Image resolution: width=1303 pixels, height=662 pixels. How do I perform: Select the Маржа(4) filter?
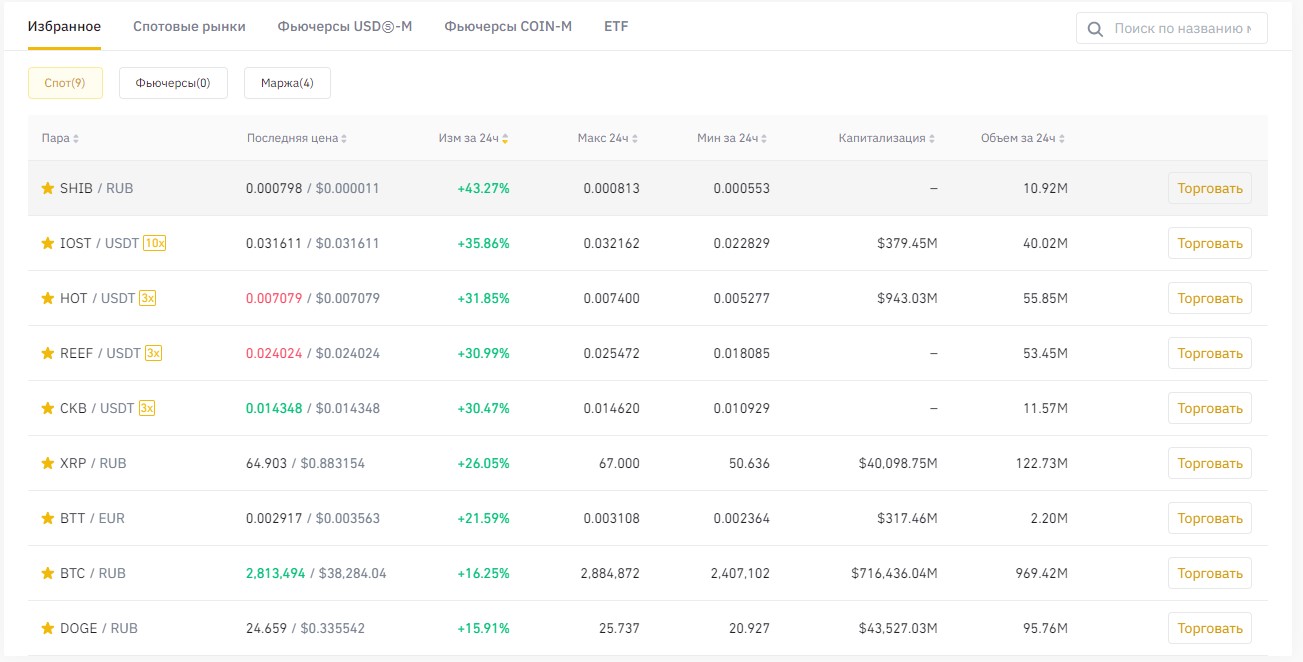287,83
